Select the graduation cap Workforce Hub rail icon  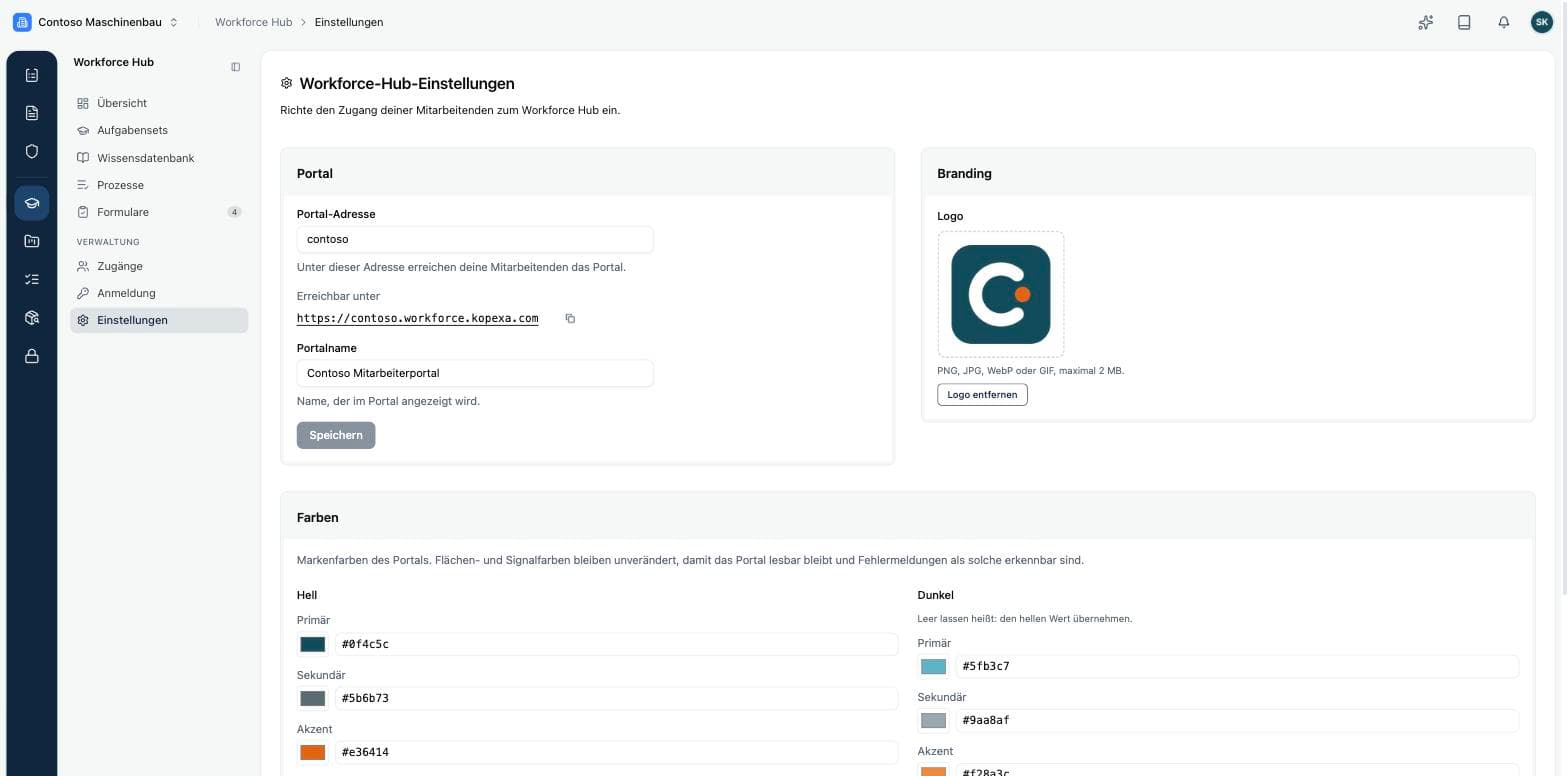[x=32, y=203]
